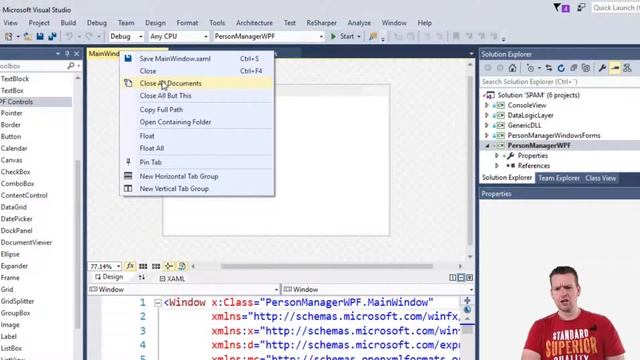Toggle snap to snaplines button

[x=169, y=266]
